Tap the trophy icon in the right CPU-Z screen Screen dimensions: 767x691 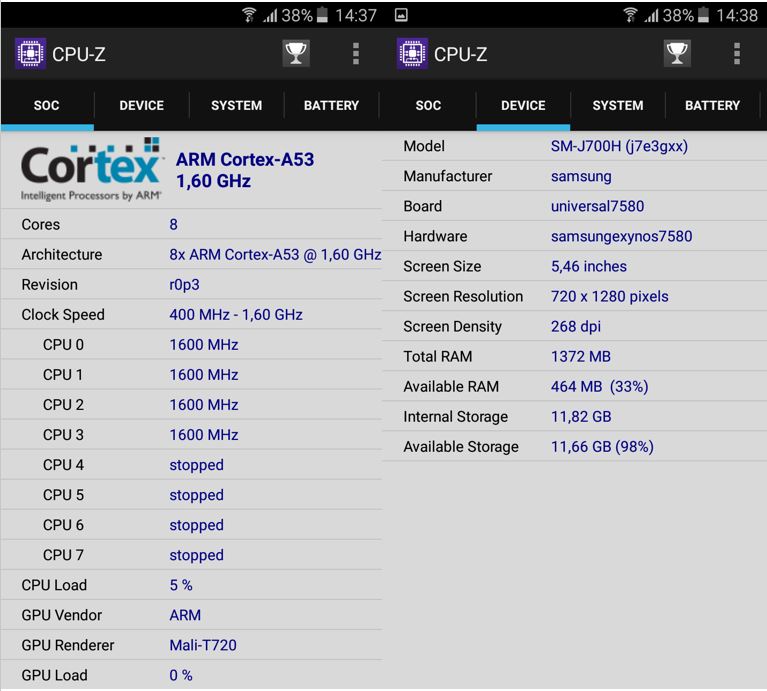[x=677, y=53]
